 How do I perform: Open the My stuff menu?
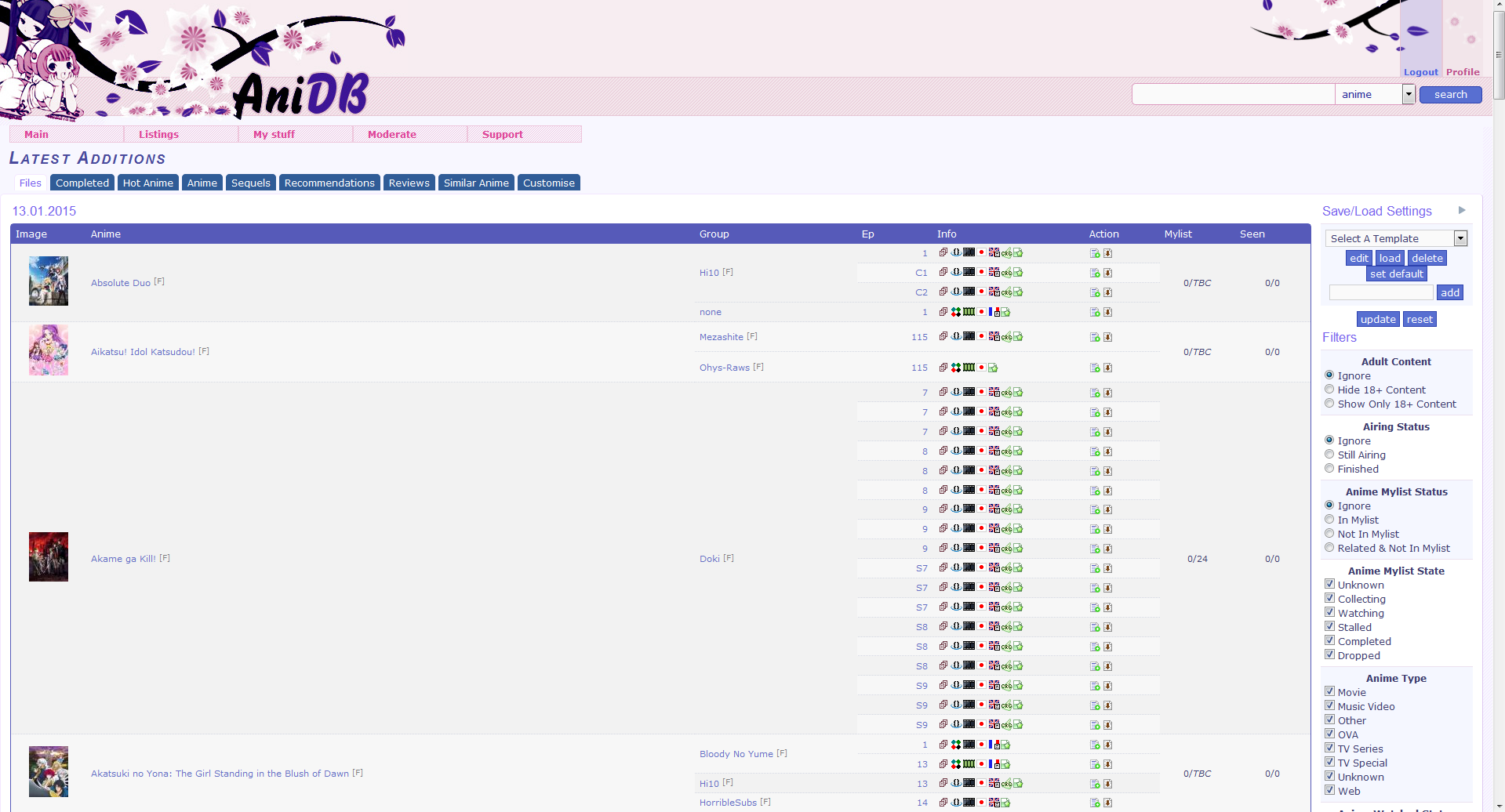(296, 134)
